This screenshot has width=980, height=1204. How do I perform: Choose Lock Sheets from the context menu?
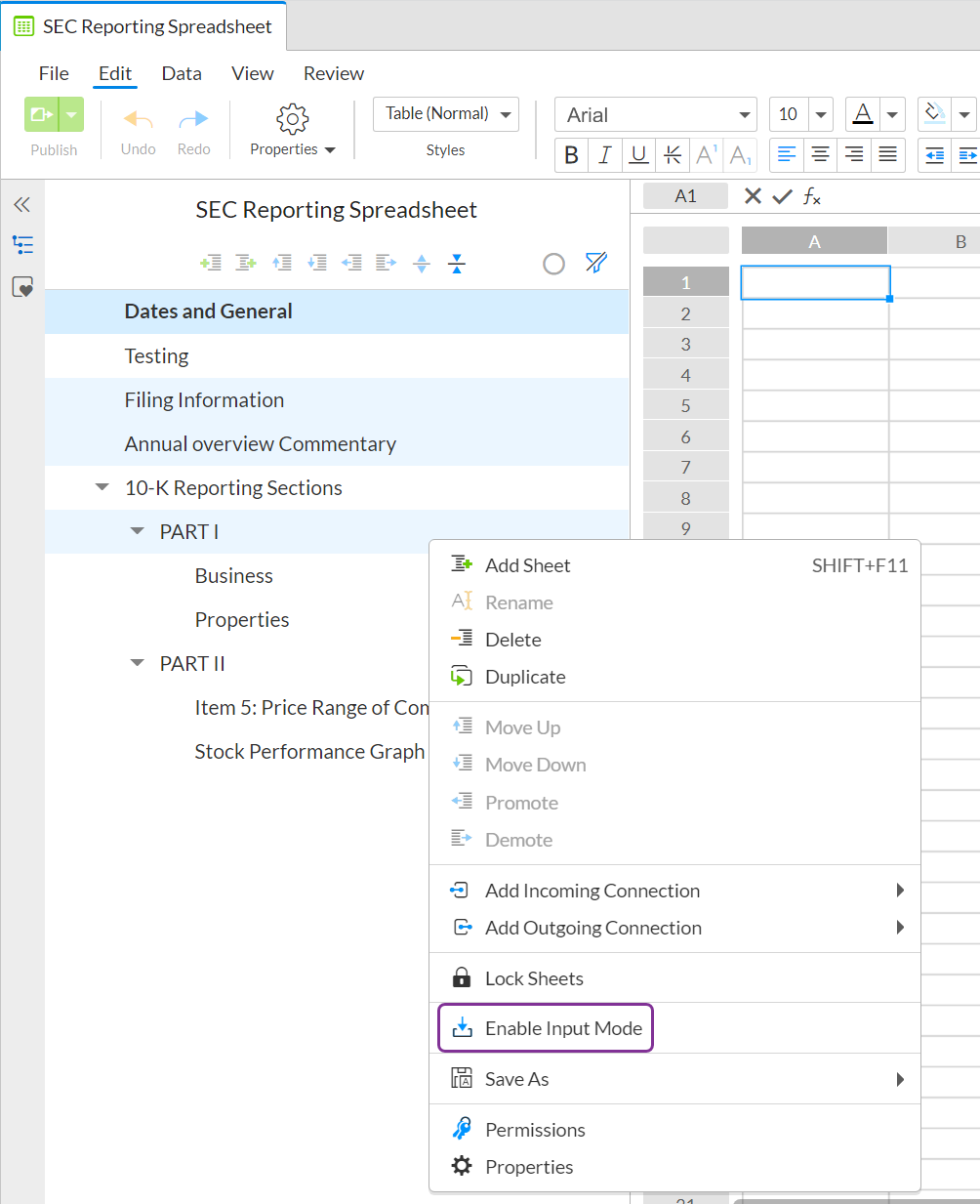pyautogui.click(x=532, y=977)
